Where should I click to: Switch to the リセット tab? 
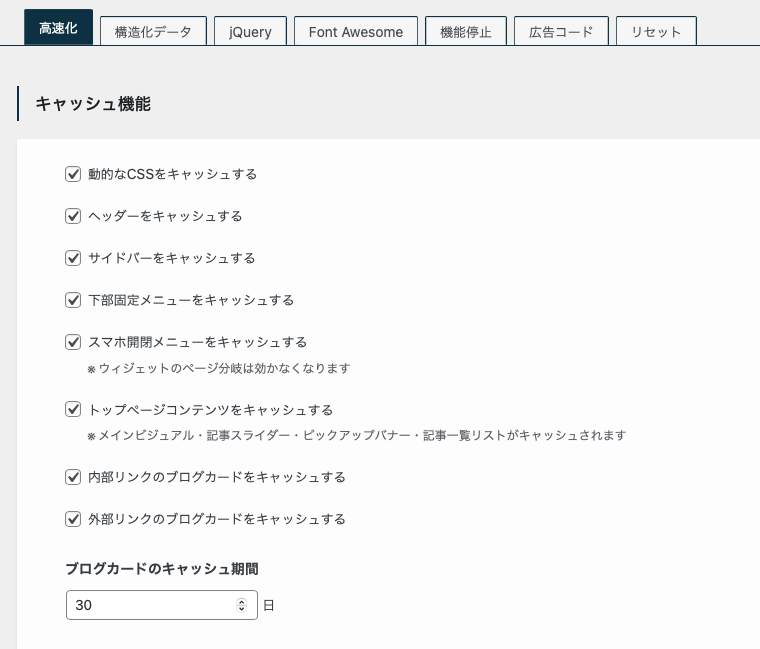tap(656, 31)
